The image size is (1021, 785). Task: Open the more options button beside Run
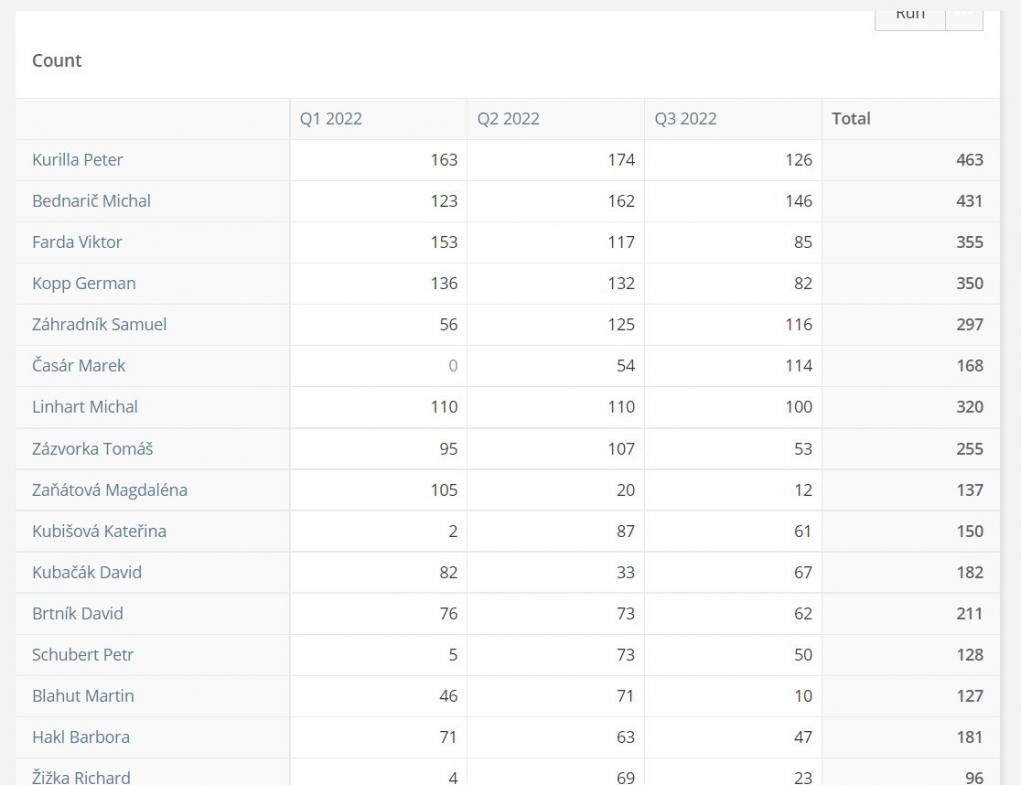click(964, 20)
